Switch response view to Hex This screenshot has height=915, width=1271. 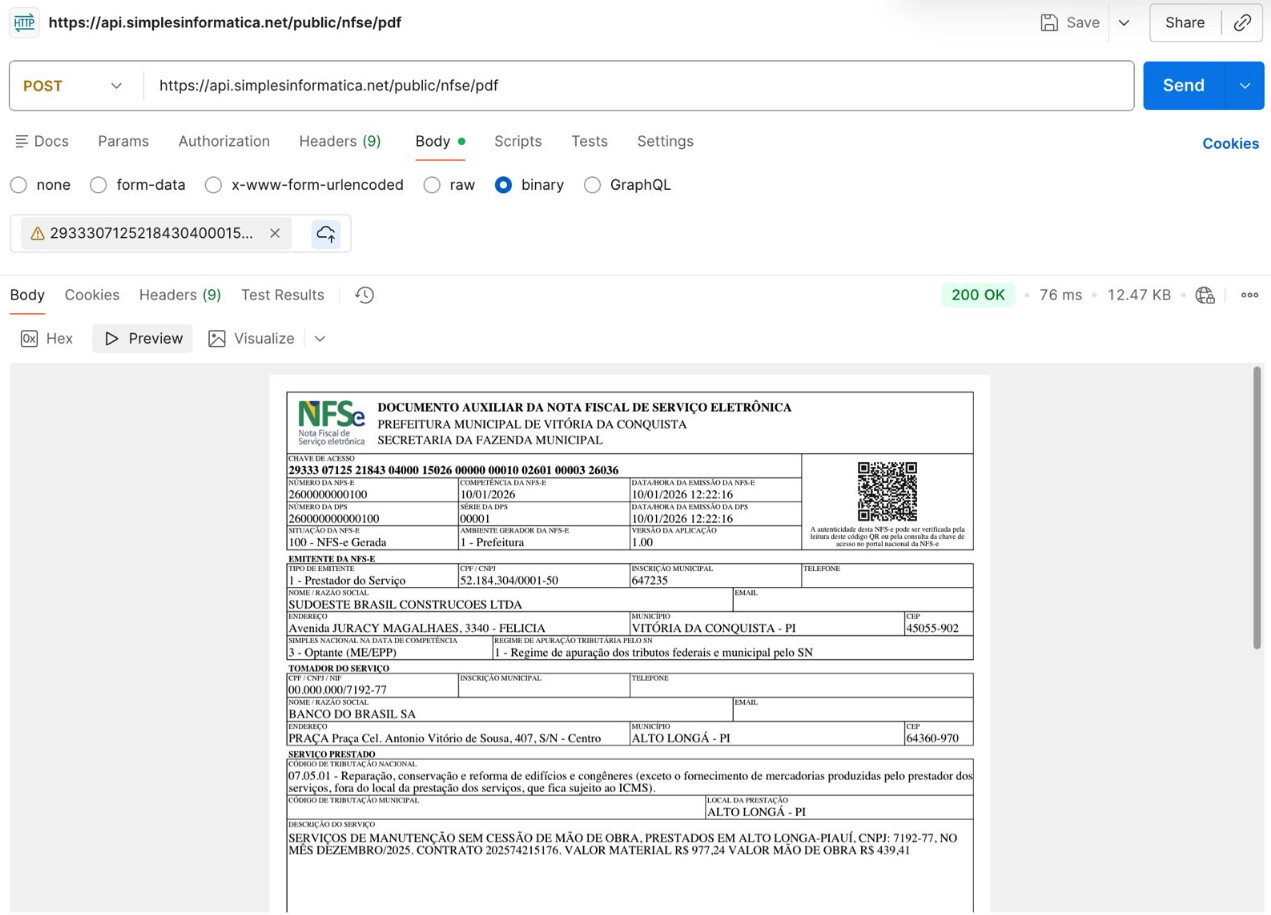click(48, 339)
